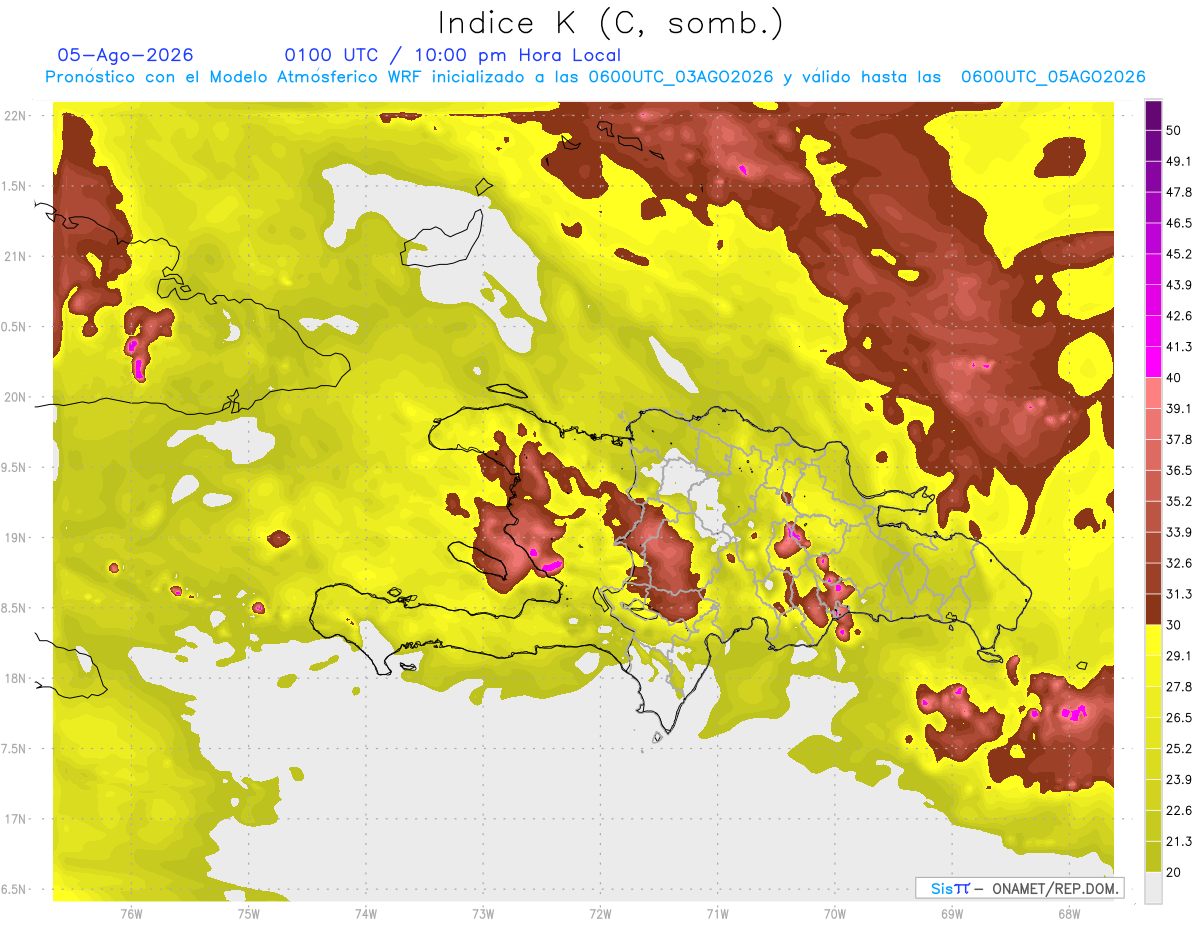
Task: Click the colorbar value '20'
Action: tap(1174, 873)
